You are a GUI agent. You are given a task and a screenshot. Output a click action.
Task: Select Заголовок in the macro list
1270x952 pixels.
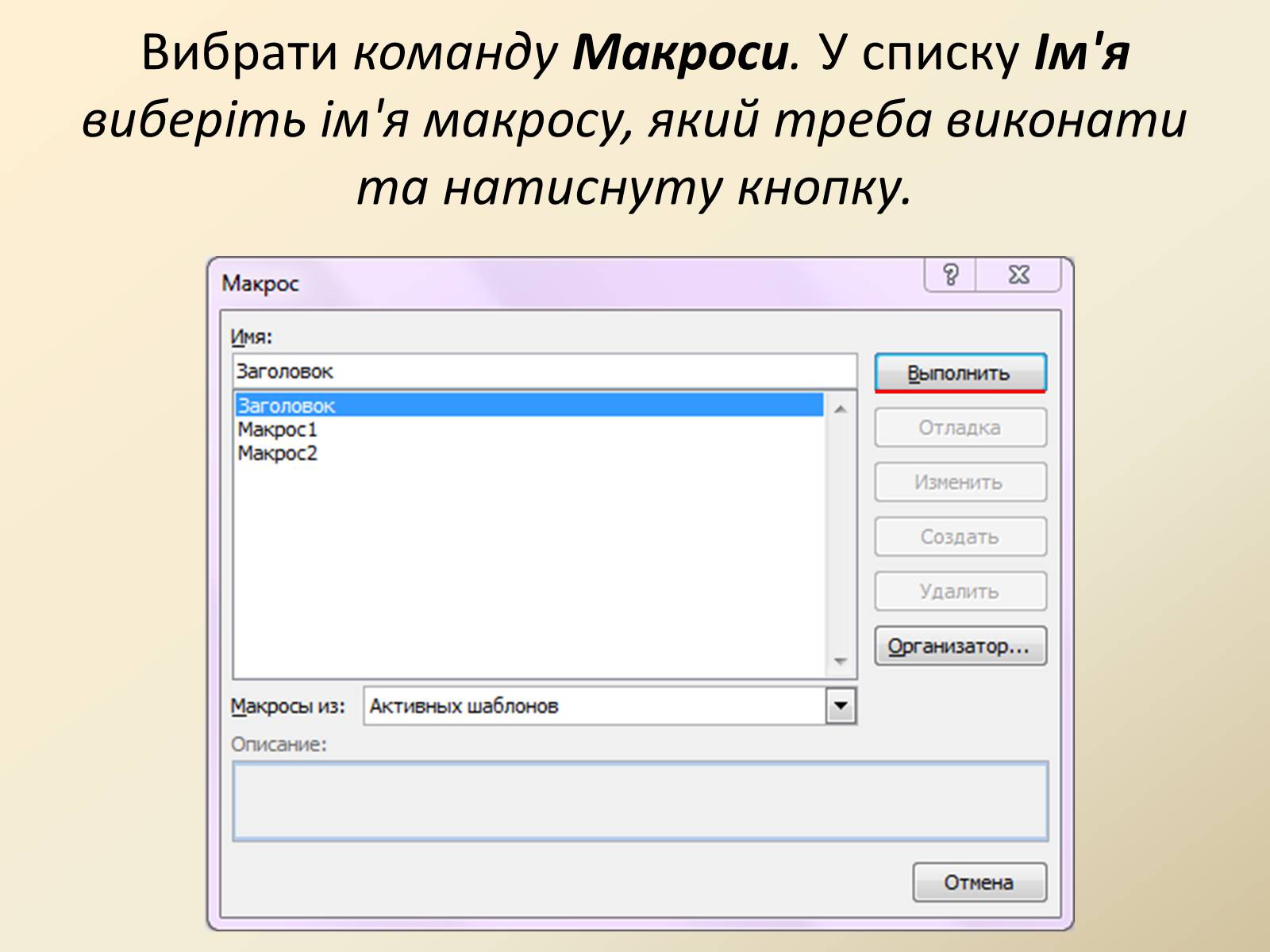529,405
